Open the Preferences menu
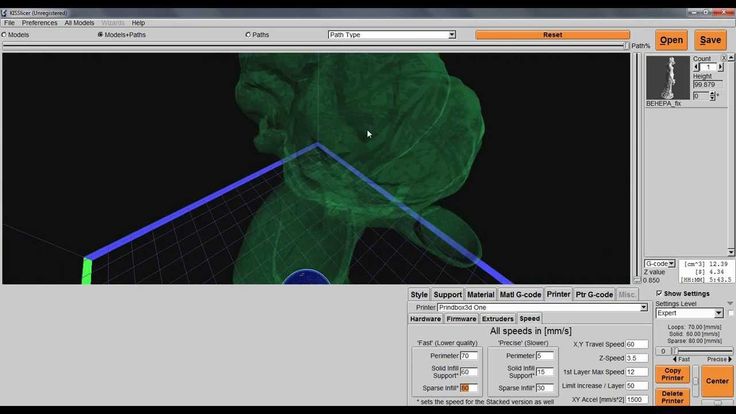Viewport: 736px width, 414px height. [x=39, y=23]
